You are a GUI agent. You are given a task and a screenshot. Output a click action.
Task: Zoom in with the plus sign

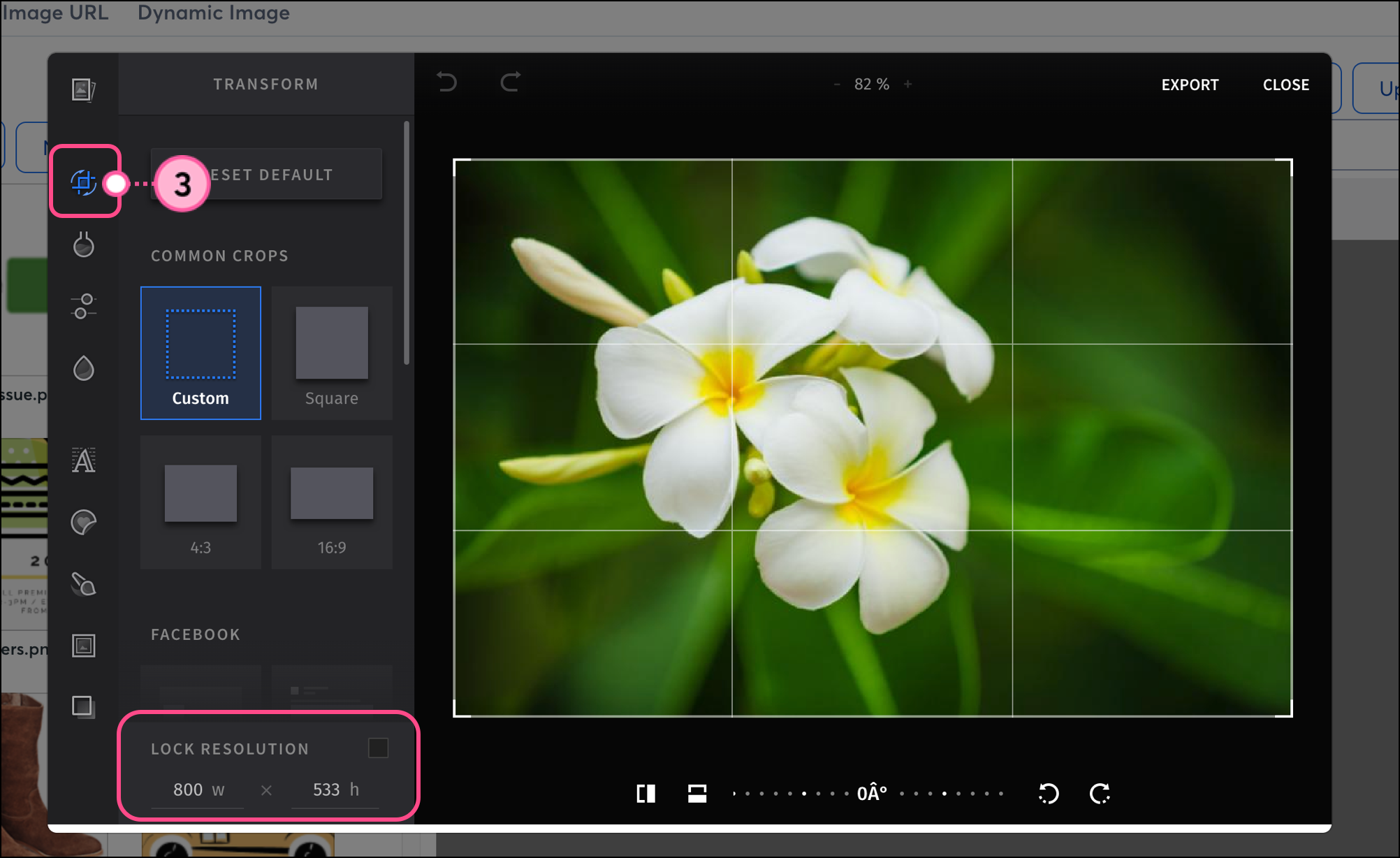tap(907, 85)
